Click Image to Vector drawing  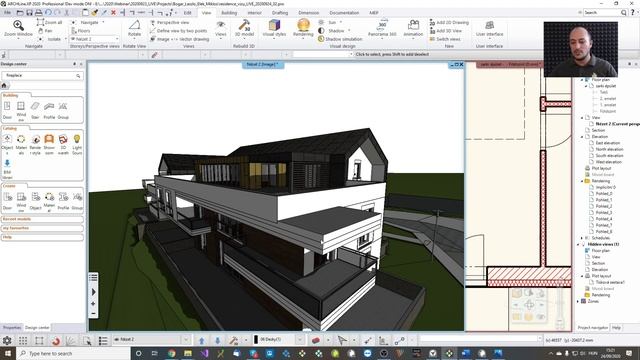pyautogui.click(x=180, y=39)
